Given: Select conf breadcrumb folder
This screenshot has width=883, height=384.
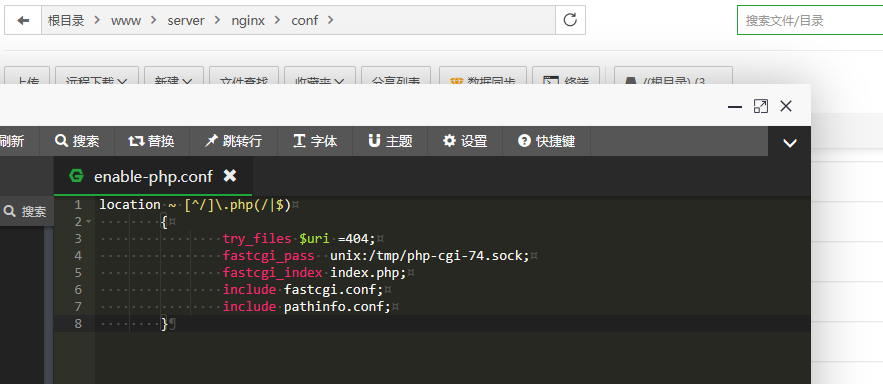Looking at the screenshot, I should tap(305, 21).
